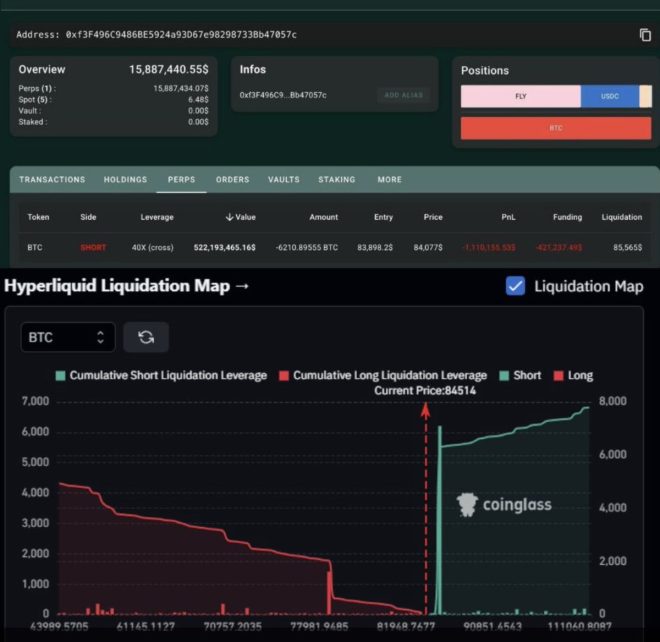The width and height of the screenshot is (660, 642).
Task: Switch to the TRANSACTIONS tab
Action: [x=52, y=180]
